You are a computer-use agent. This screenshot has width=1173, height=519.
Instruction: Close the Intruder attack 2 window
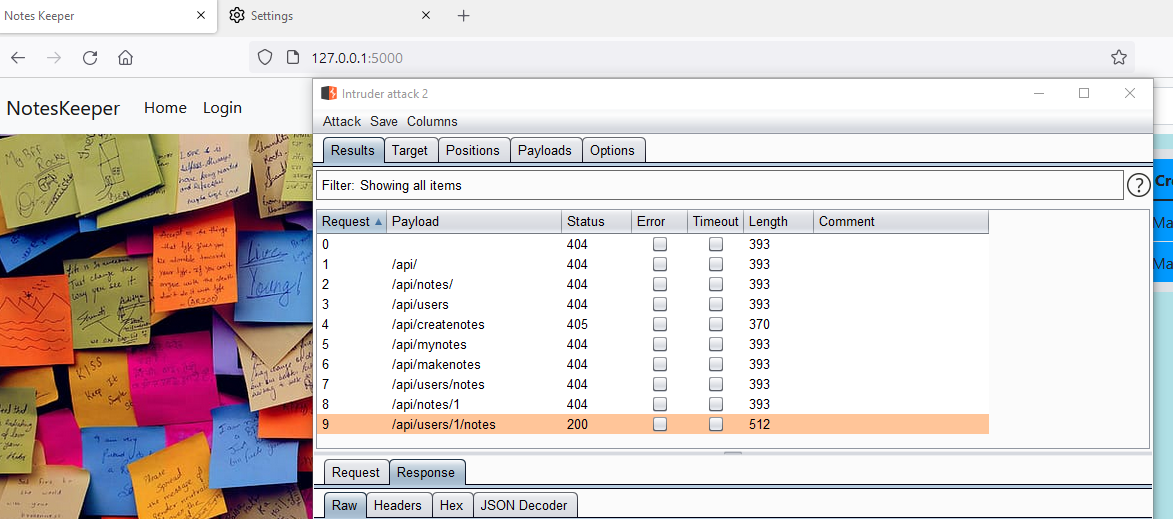1130,93
